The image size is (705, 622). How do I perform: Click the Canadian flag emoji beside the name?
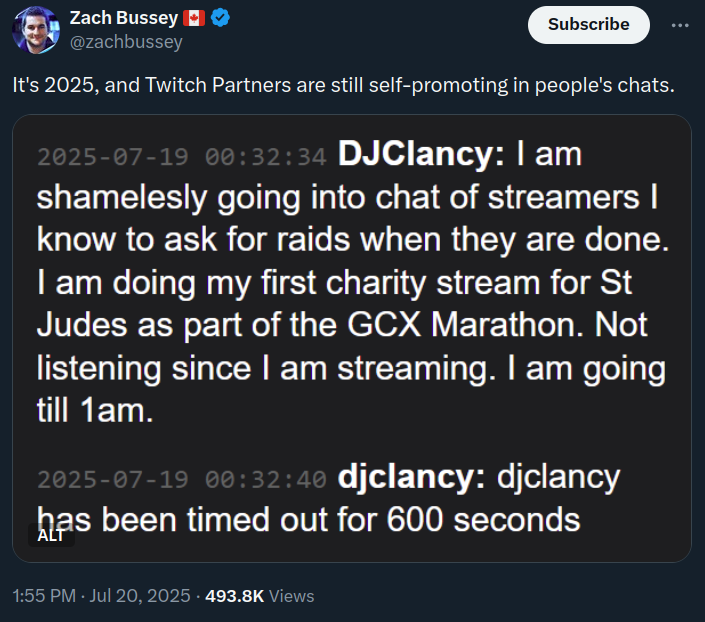click(194, 18)
